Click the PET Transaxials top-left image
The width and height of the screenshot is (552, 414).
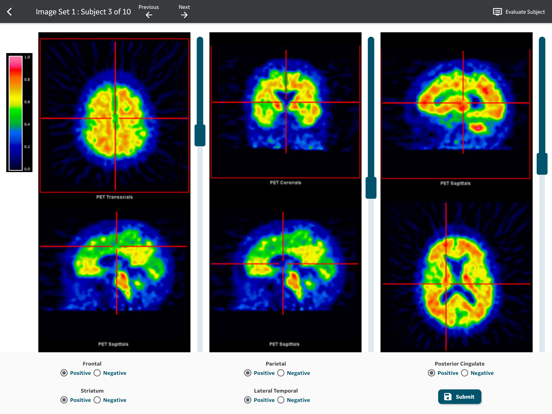click(114, 115)
